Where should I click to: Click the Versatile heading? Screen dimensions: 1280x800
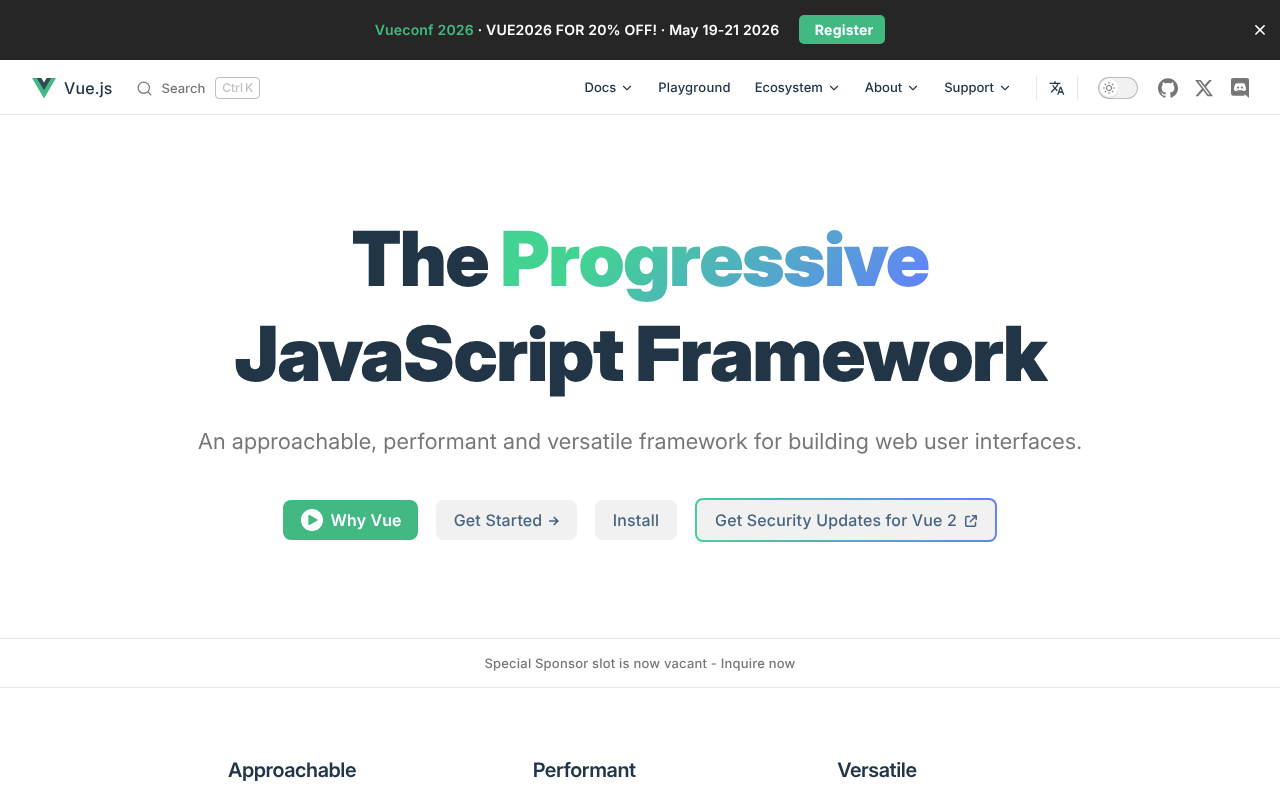click(x=877, y=770)
